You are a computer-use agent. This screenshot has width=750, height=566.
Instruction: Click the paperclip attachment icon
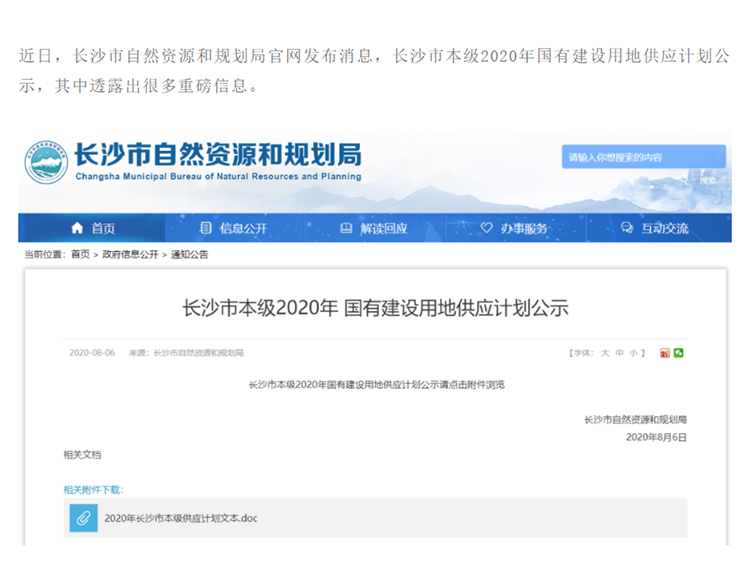pyautogui.click(x=83, y=518)
